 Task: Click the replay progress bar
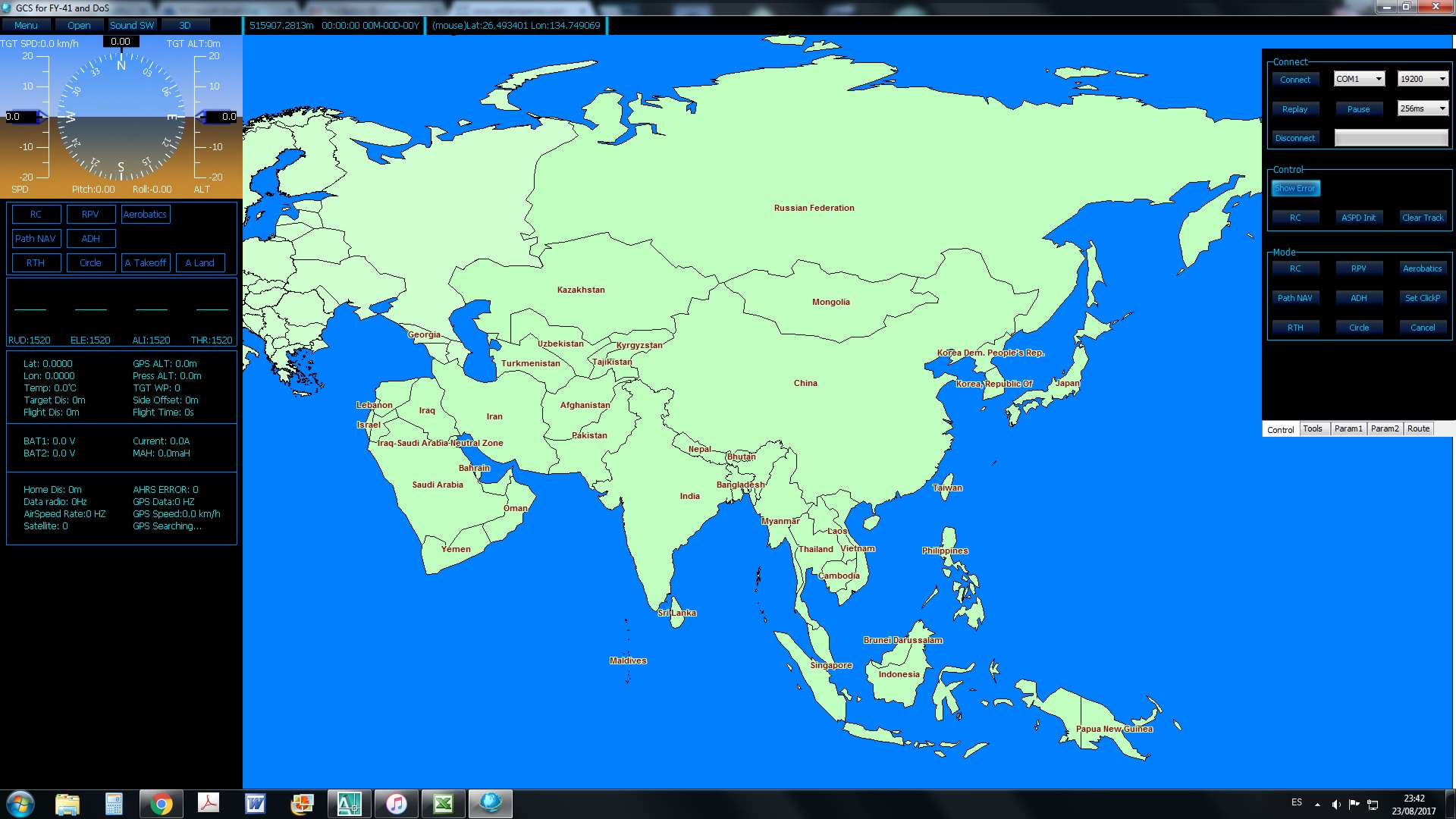[1391, 138]
